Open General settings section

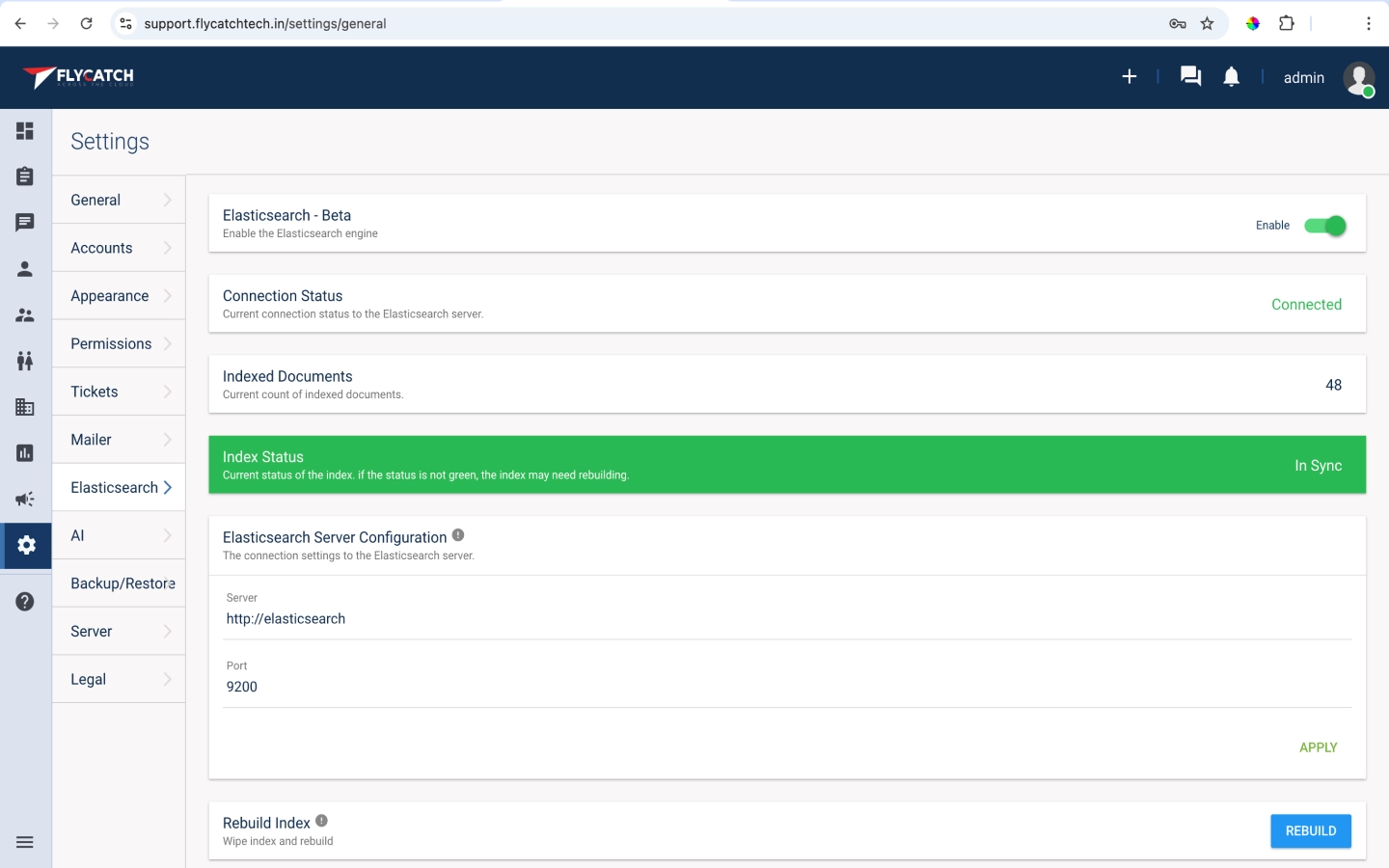pyautogui.click(x=119, y=200)
